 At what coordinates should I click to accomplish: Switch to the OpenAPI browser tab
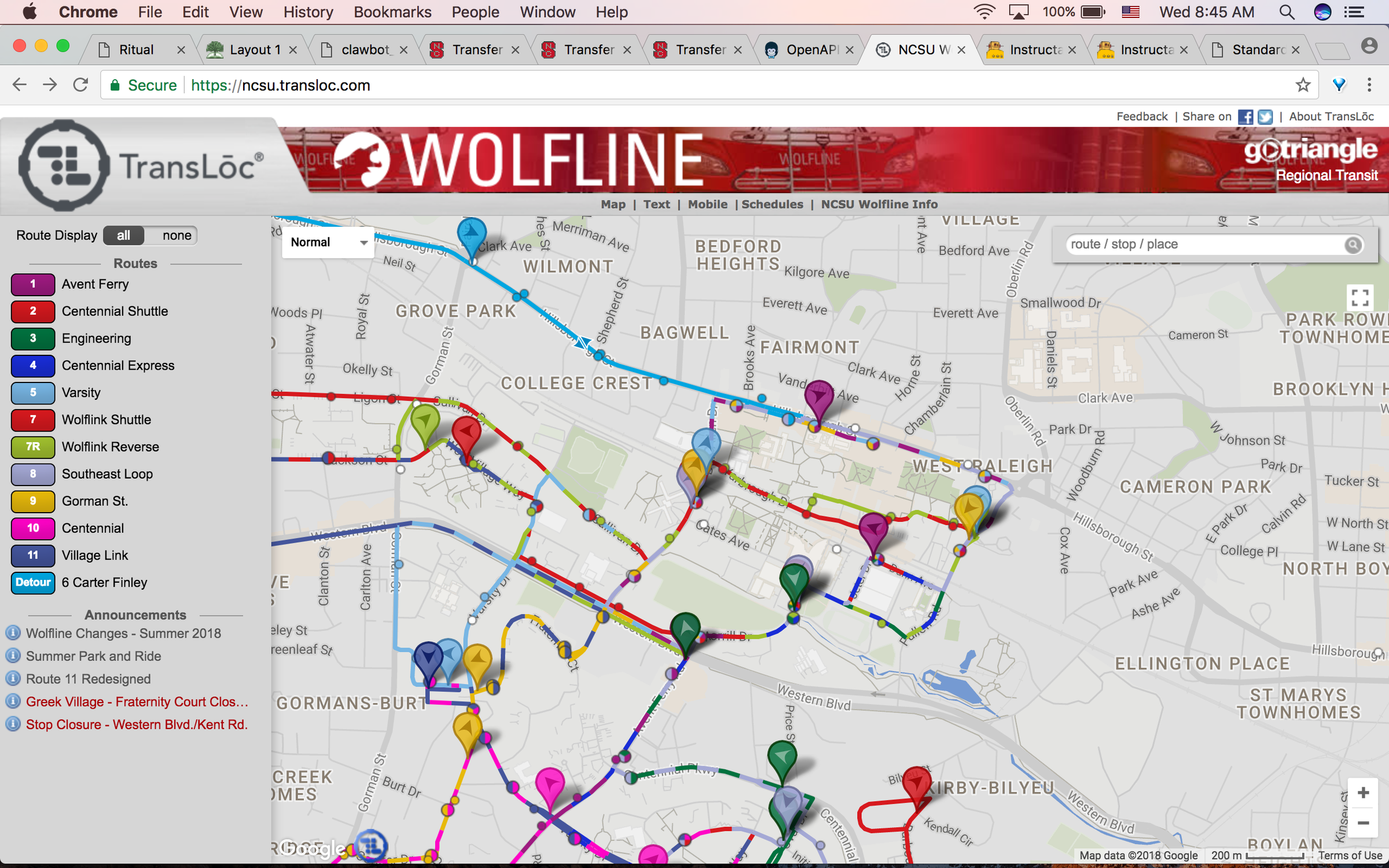coord(810,50)
